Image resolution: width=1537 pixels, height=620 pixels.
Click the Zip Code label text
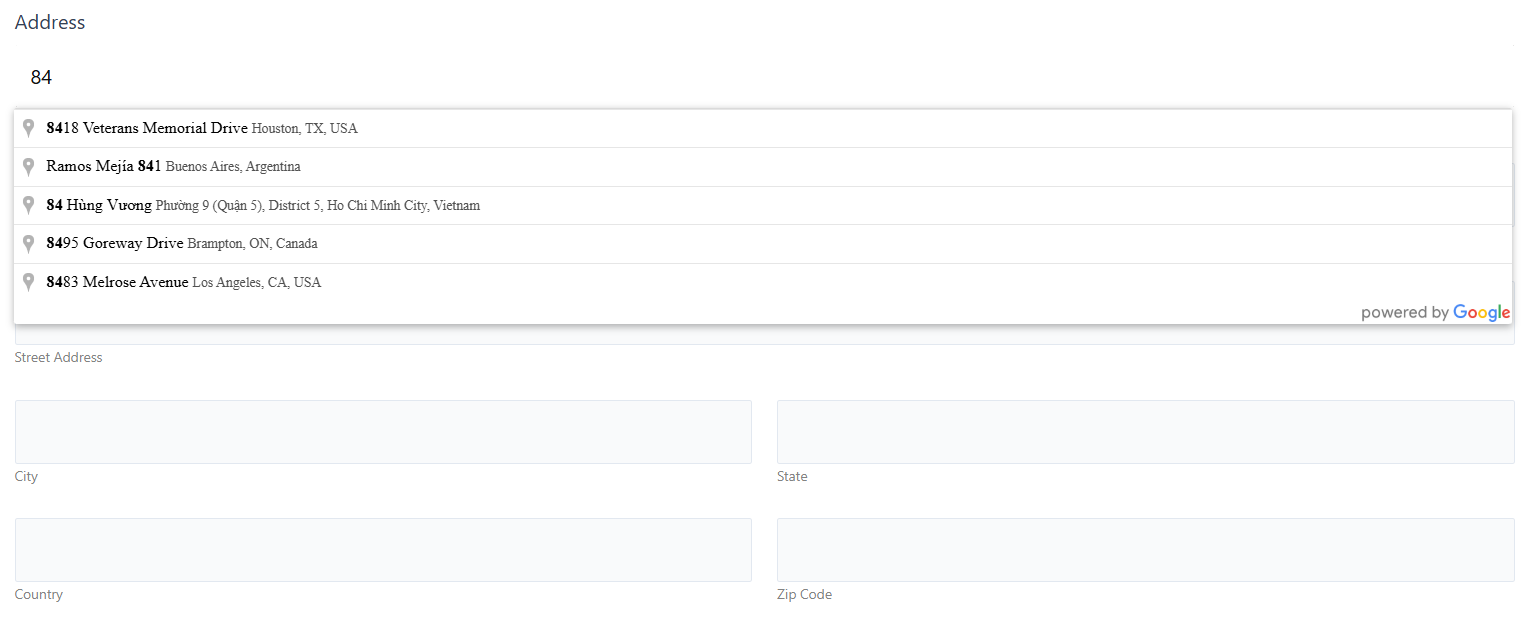coord(804,594)
